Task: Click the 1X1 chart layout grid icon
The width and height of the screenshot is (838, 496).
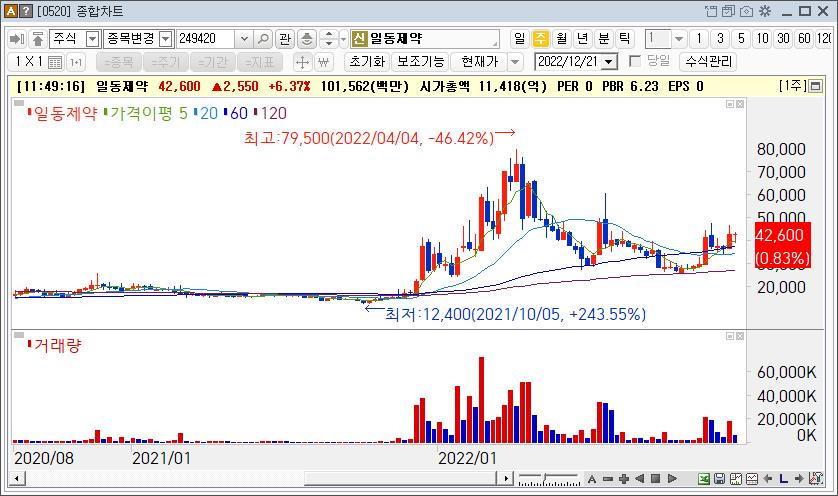Action: (x=55, y=62)
